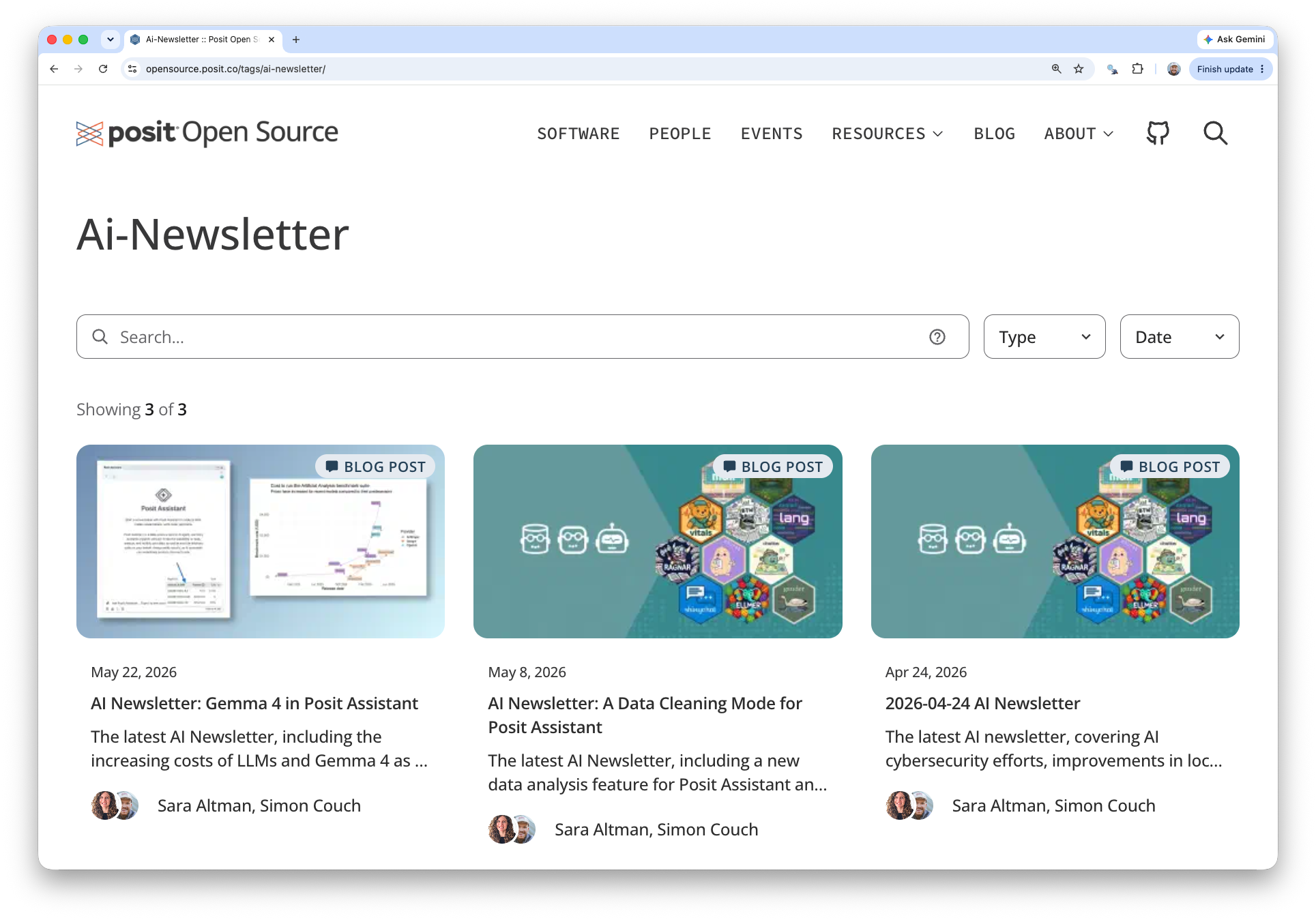Select the Ai-Newsletter browser tab
This screenshot has height=920, width=1316.
[203, 40]
